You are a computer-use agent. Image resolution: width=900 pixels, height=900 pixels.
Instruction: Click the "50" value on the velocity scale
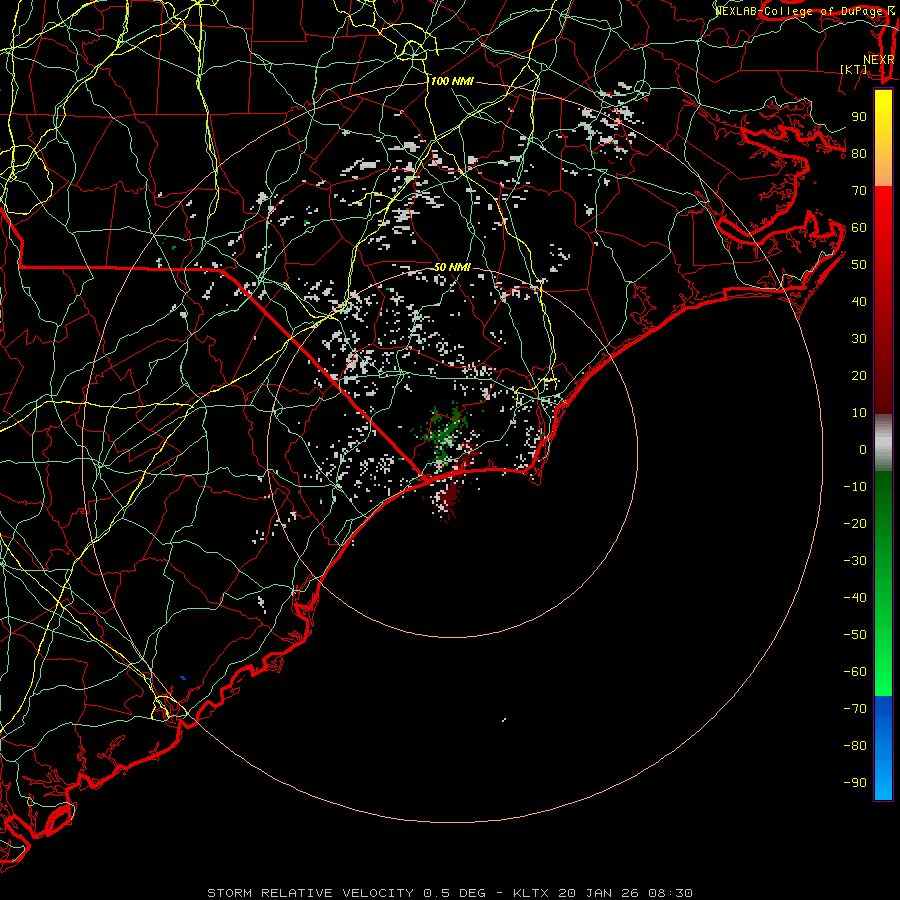859,265
